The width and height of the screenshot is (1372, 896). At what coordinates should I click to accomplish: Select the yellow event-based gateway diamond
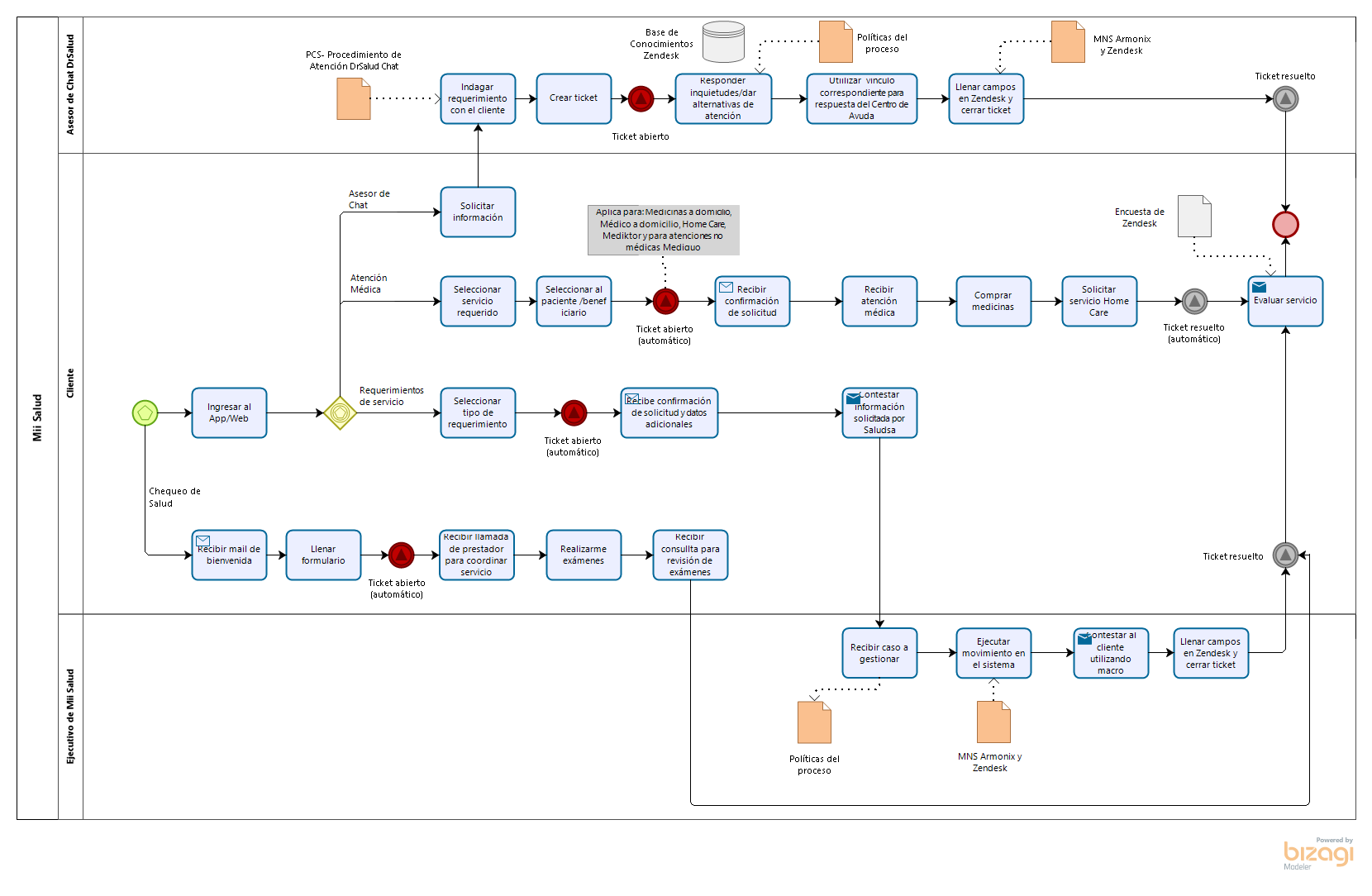click(x=340, y=412)
